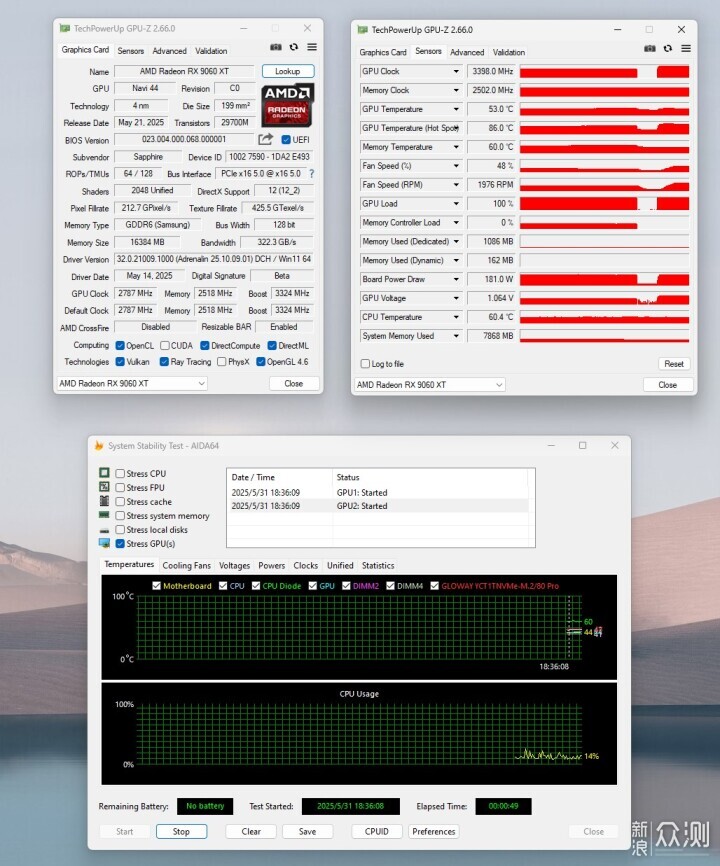Viewport: 720px width, 866px height.
Task: Switch to Sensors tab in Graphics Card window
Action: pyautogui.click(x=130, y=51)
